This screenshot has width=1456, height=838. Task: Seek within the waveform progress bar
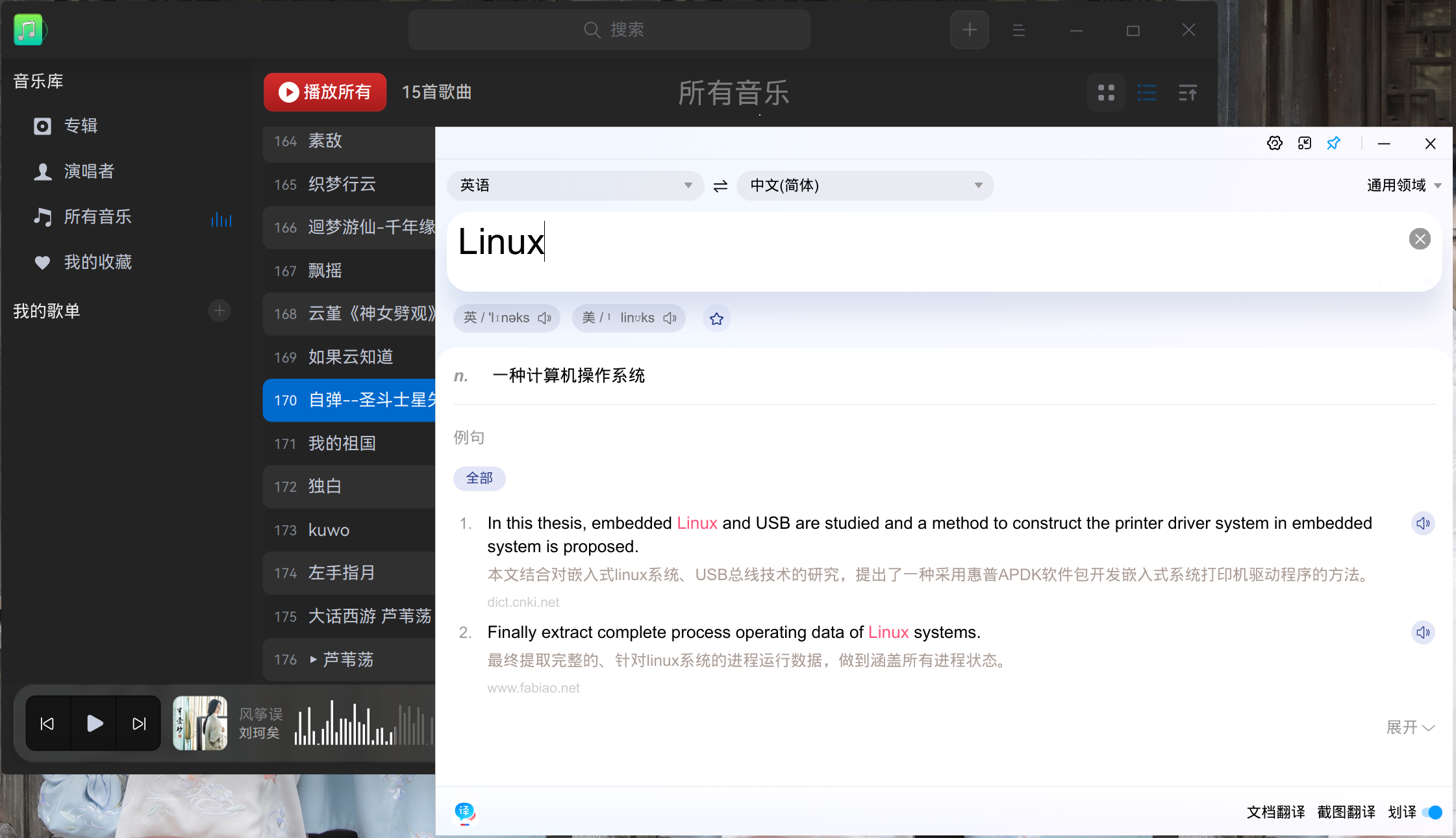pos(364,724)
